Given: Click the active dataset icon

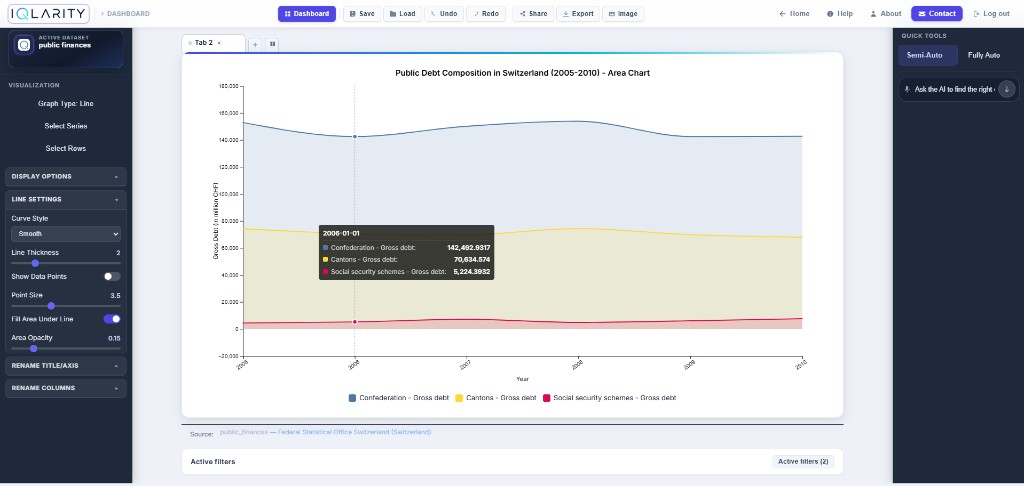Looking at the screenshot, I should click(x=24, y=44).
